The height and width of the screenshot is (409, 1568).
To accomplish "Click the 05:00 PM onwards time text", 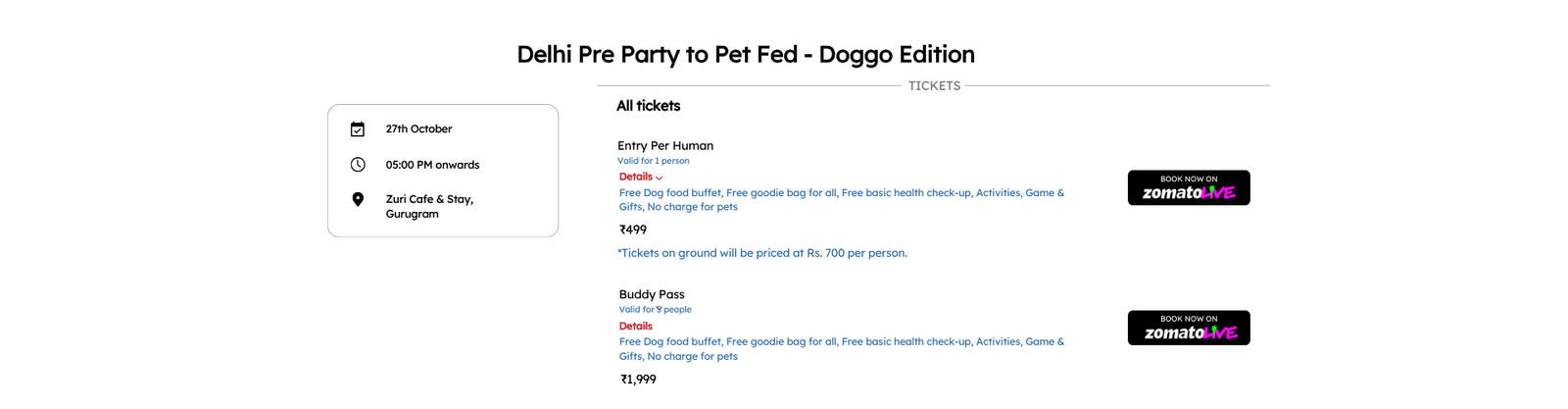I will click(432, 165).
